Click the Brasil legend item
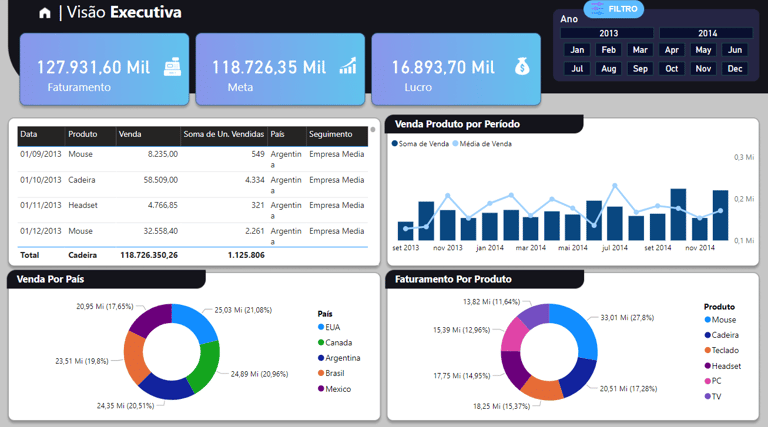Viewport: 768px width, 427px height. click(331, 373)
